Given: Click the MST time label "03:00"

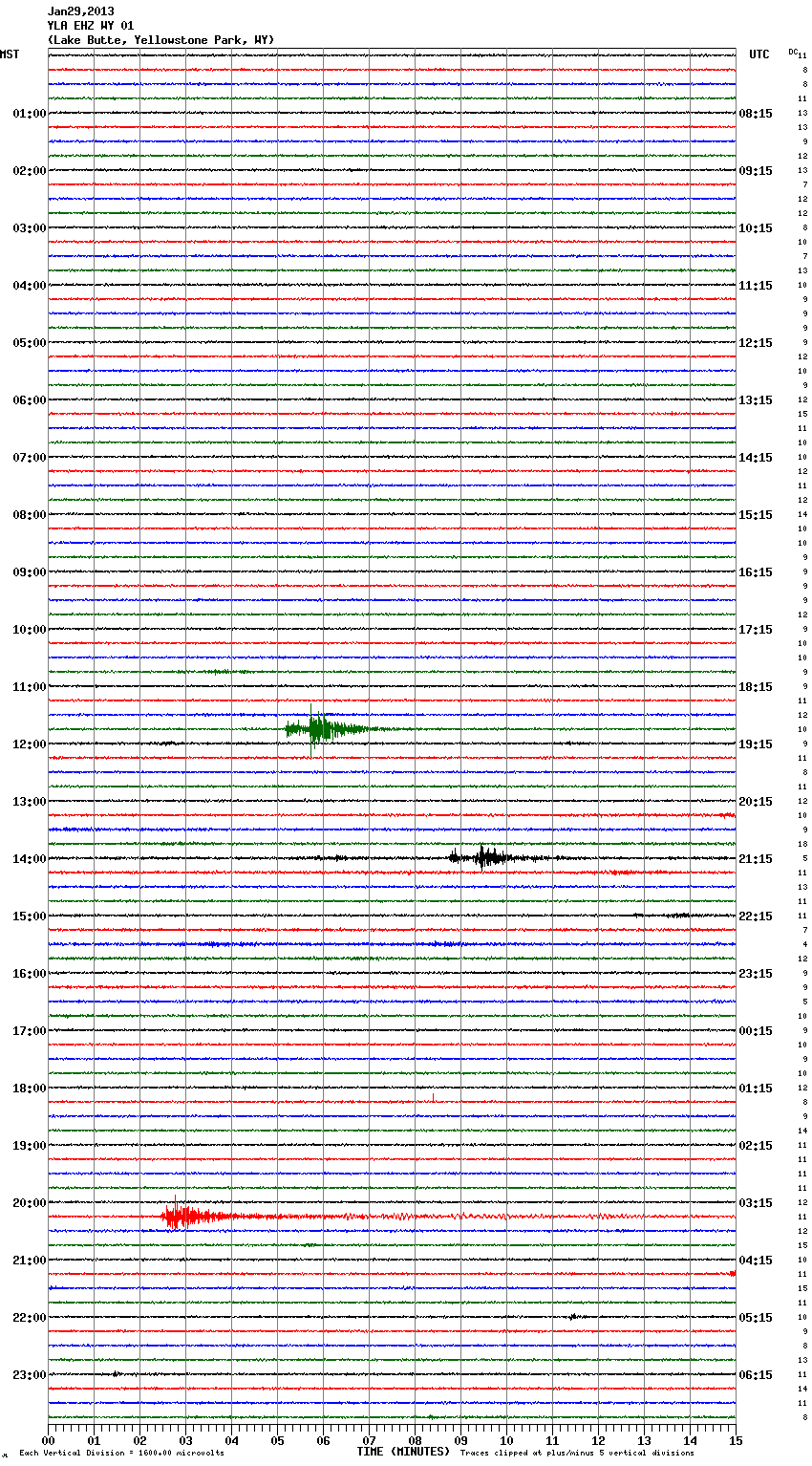Looking at the screenshot, I should [x=30, y=228].
